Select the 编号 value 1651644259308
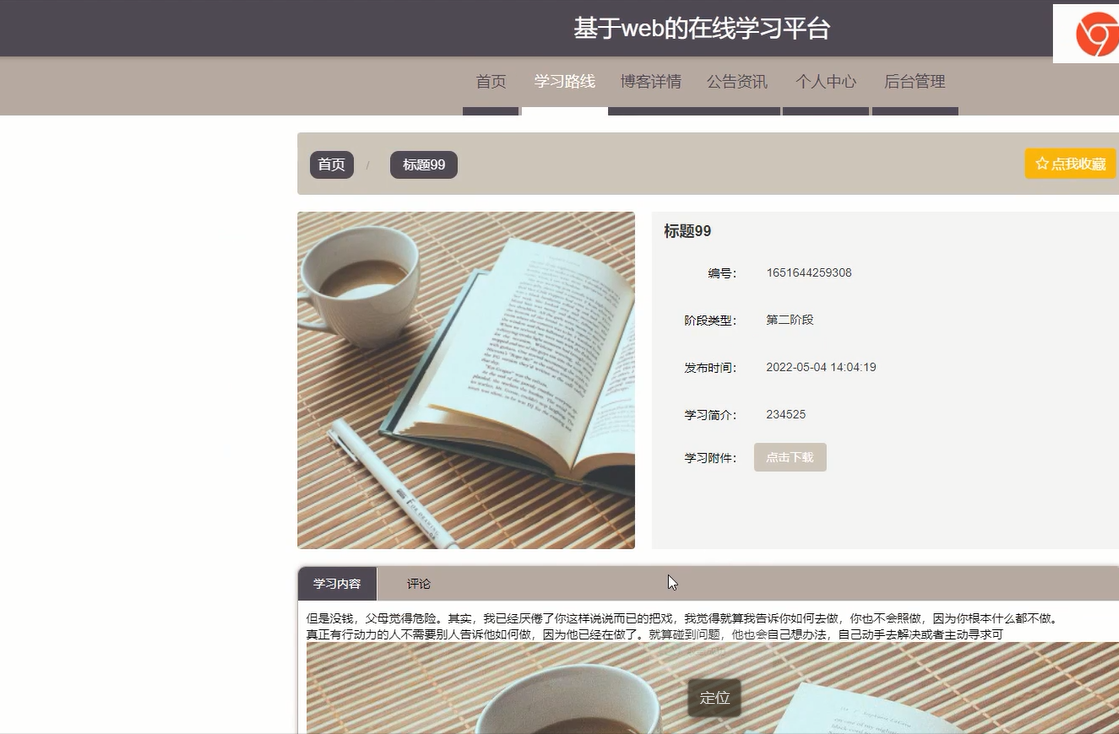 (x=809, y=272)
